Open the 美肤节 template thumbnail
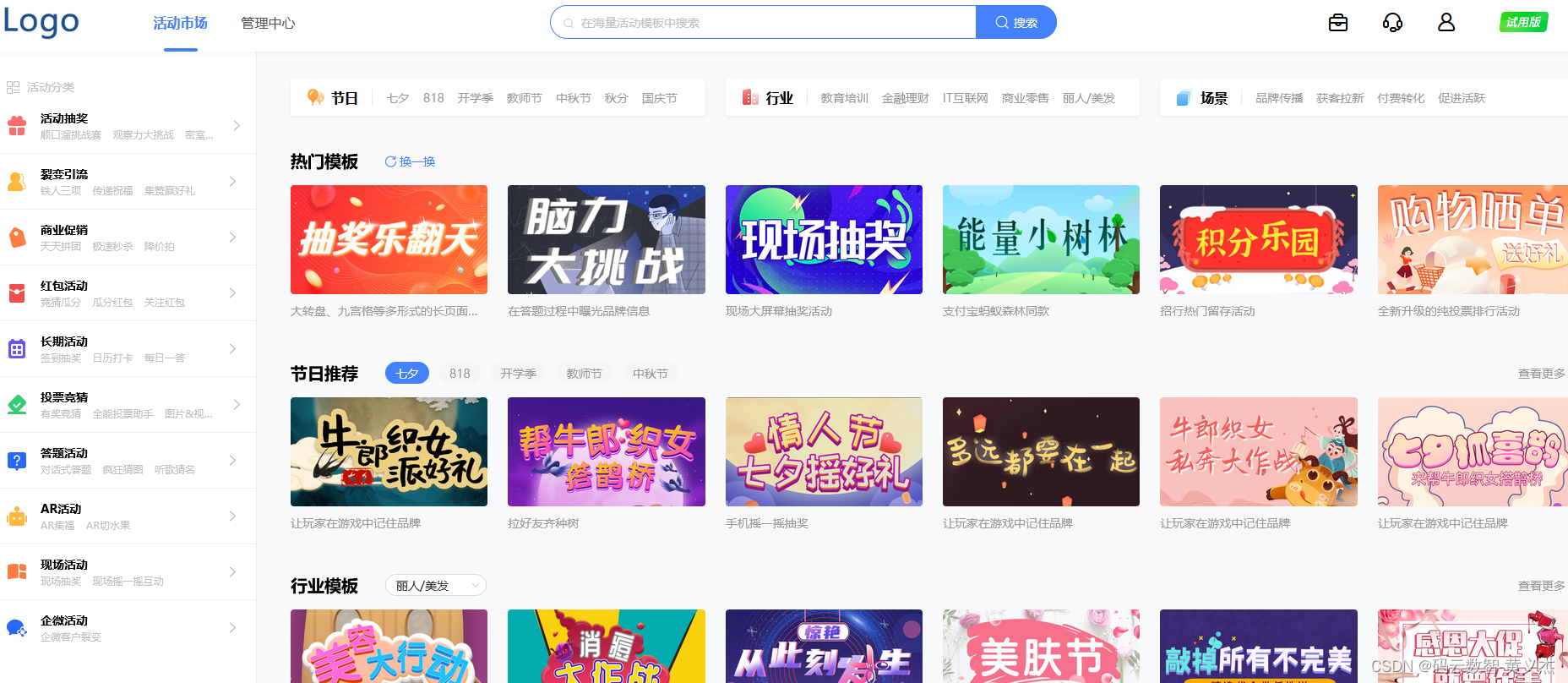This screenshot has height=683, width=1568. [1041, 646]
